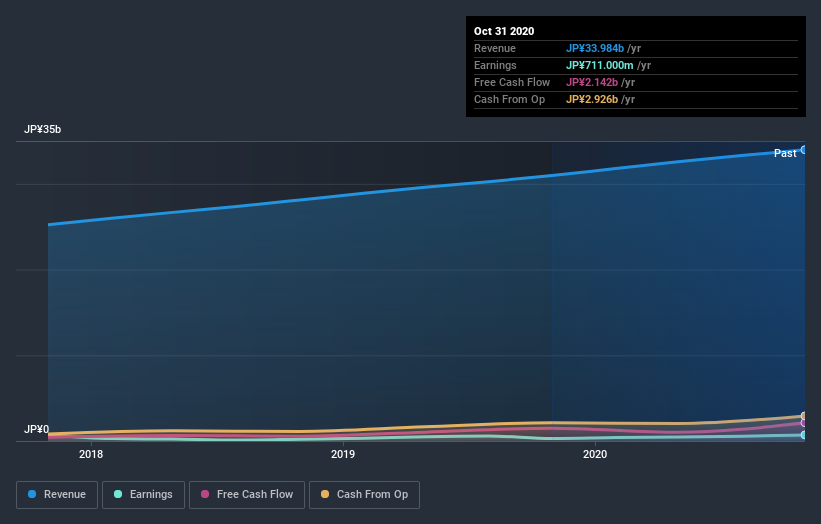Toggle the Earnings series legend button
821x524 pixels.
click(x=143, y=495)
